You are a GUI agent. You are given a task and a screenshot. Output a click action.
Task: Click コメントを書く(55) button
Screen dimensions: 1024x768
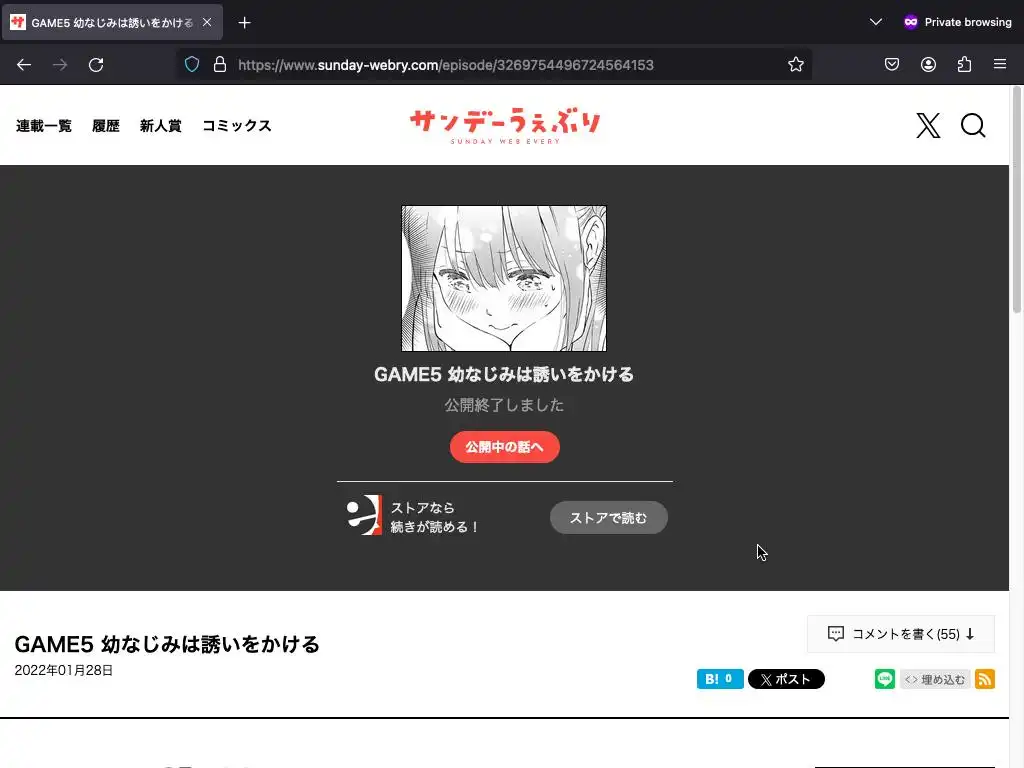(x=901, y=633)
